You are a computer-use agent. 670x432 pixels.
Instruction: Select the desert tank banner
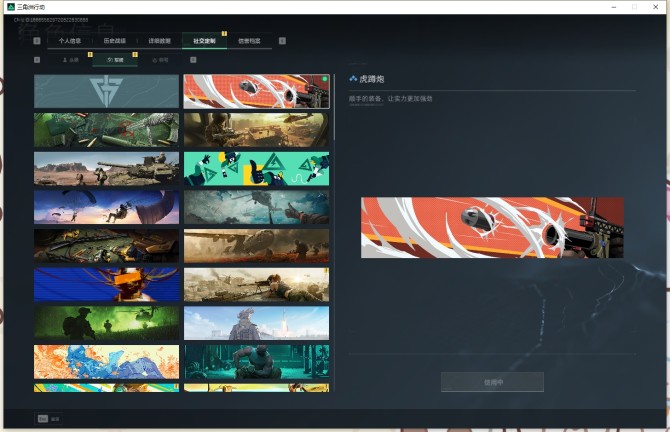(x=106, y=168)
